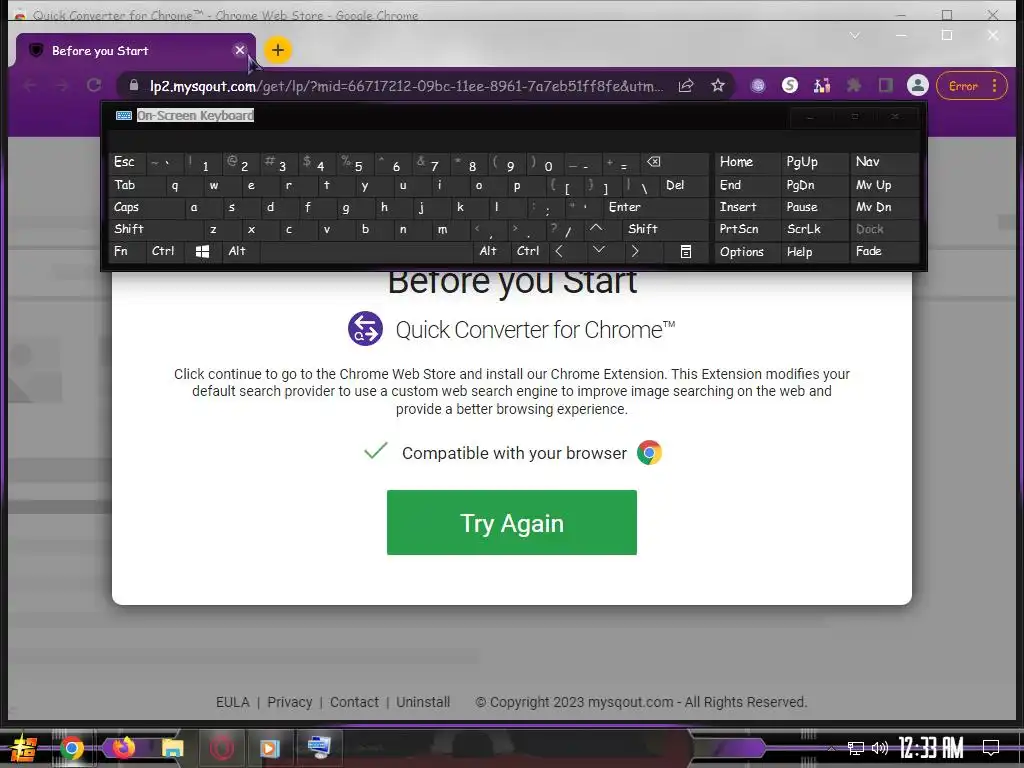The width and height of the screenshot is (1024, 768).
Task: Click the Try Again button
Action: pos(511,522)
